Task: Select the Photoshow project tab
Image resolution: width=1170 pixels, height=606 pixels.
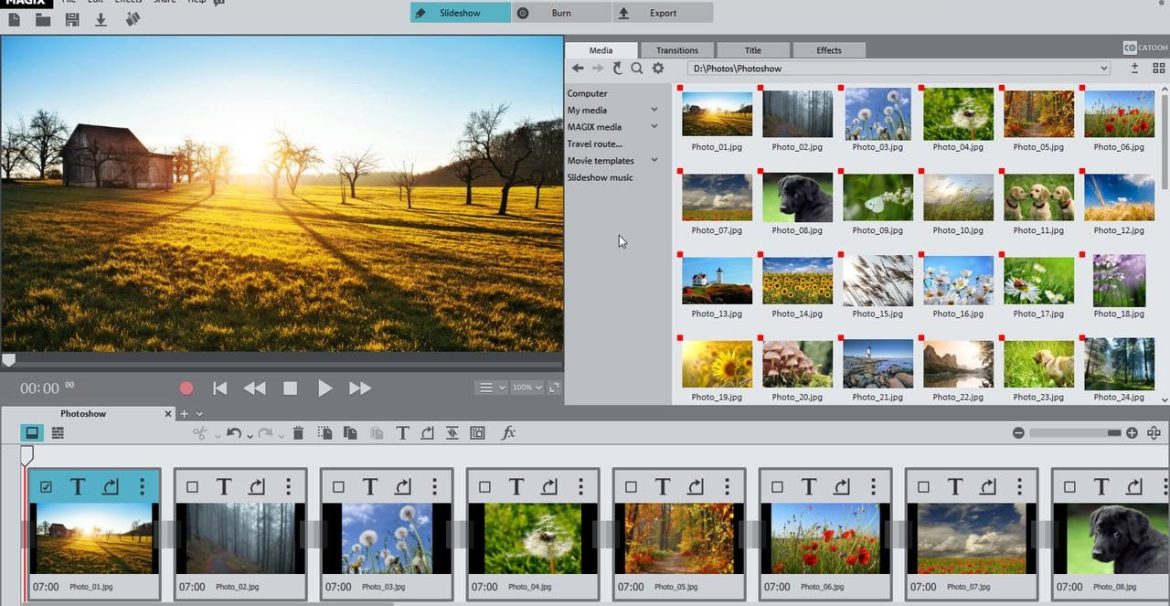Action: (83, 413)
